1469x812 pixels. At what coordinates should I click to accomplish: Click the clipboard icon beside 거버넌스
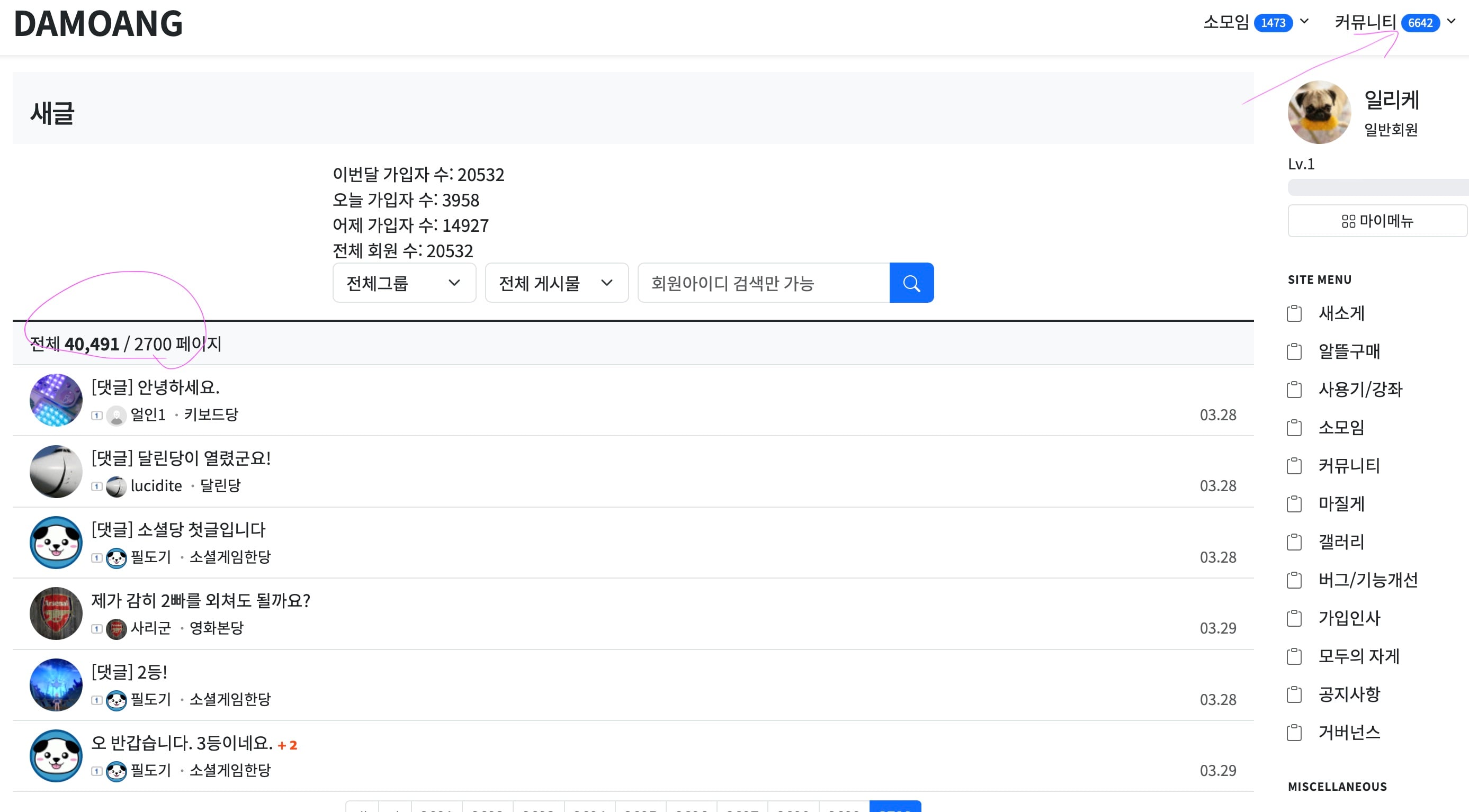click(1294, 732)
